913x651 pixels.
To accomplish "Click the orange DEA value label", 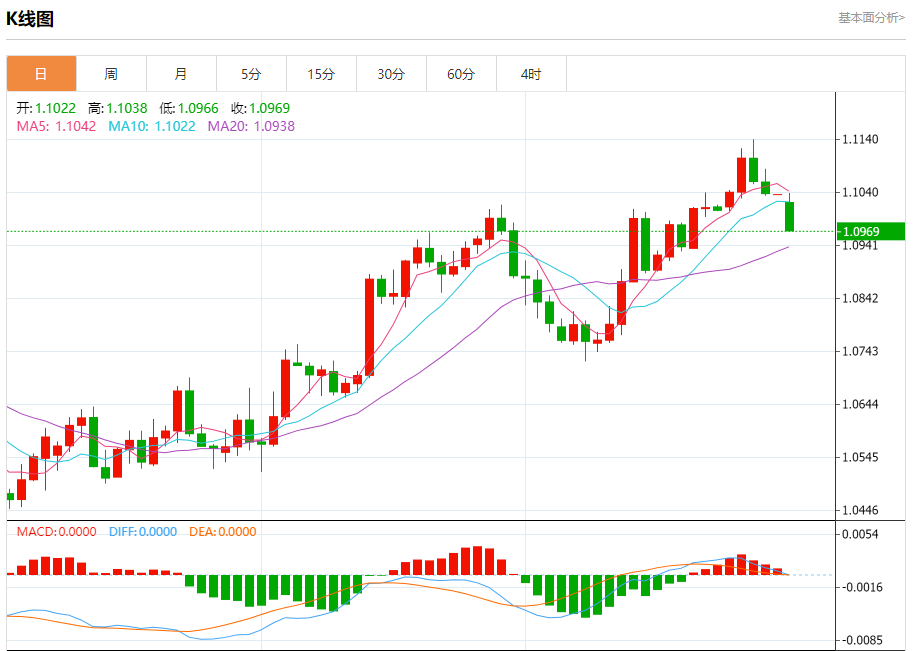I will pos(221,532).
